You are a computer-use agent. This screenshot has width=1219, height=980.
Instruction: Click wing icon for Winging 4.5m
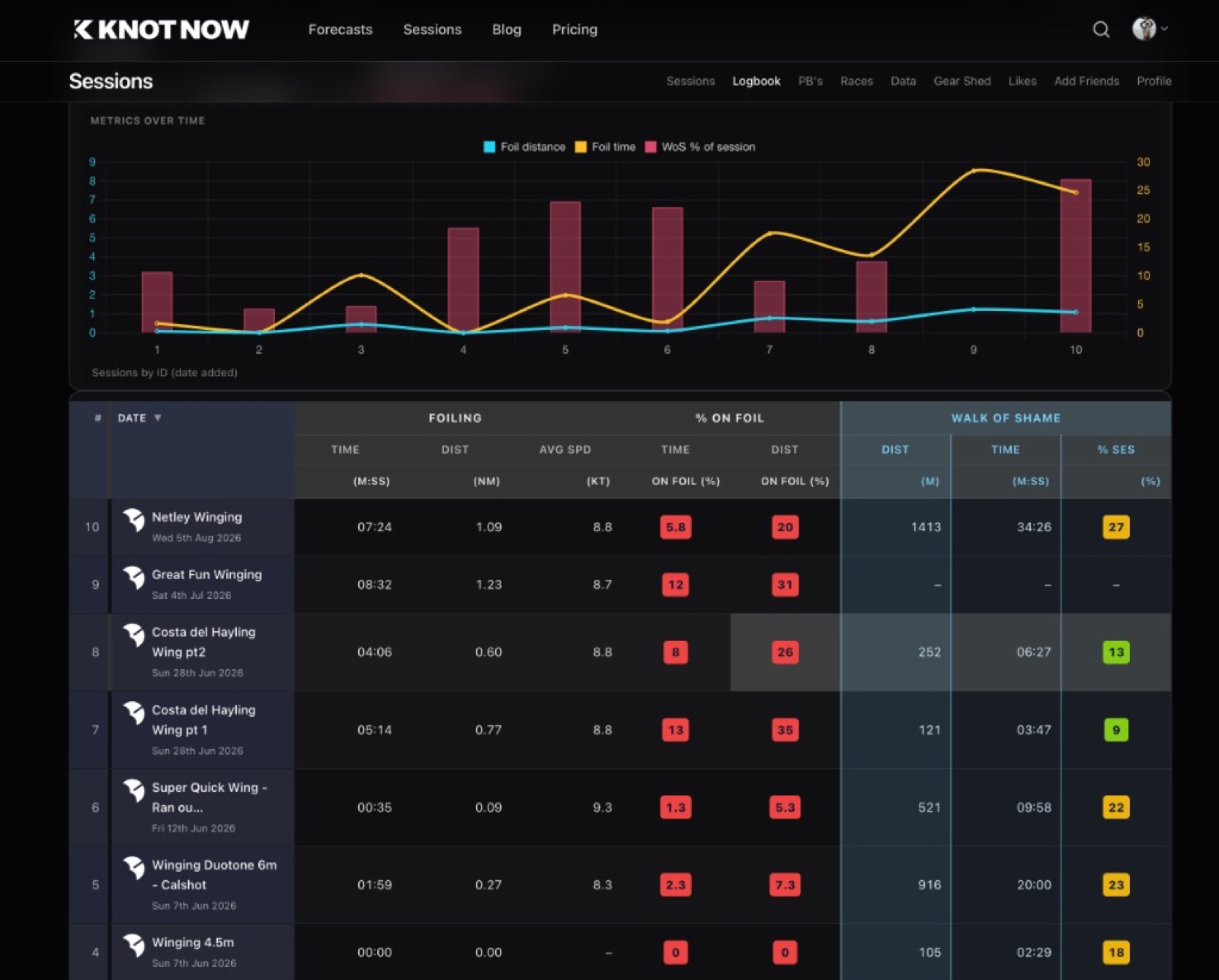134,946
